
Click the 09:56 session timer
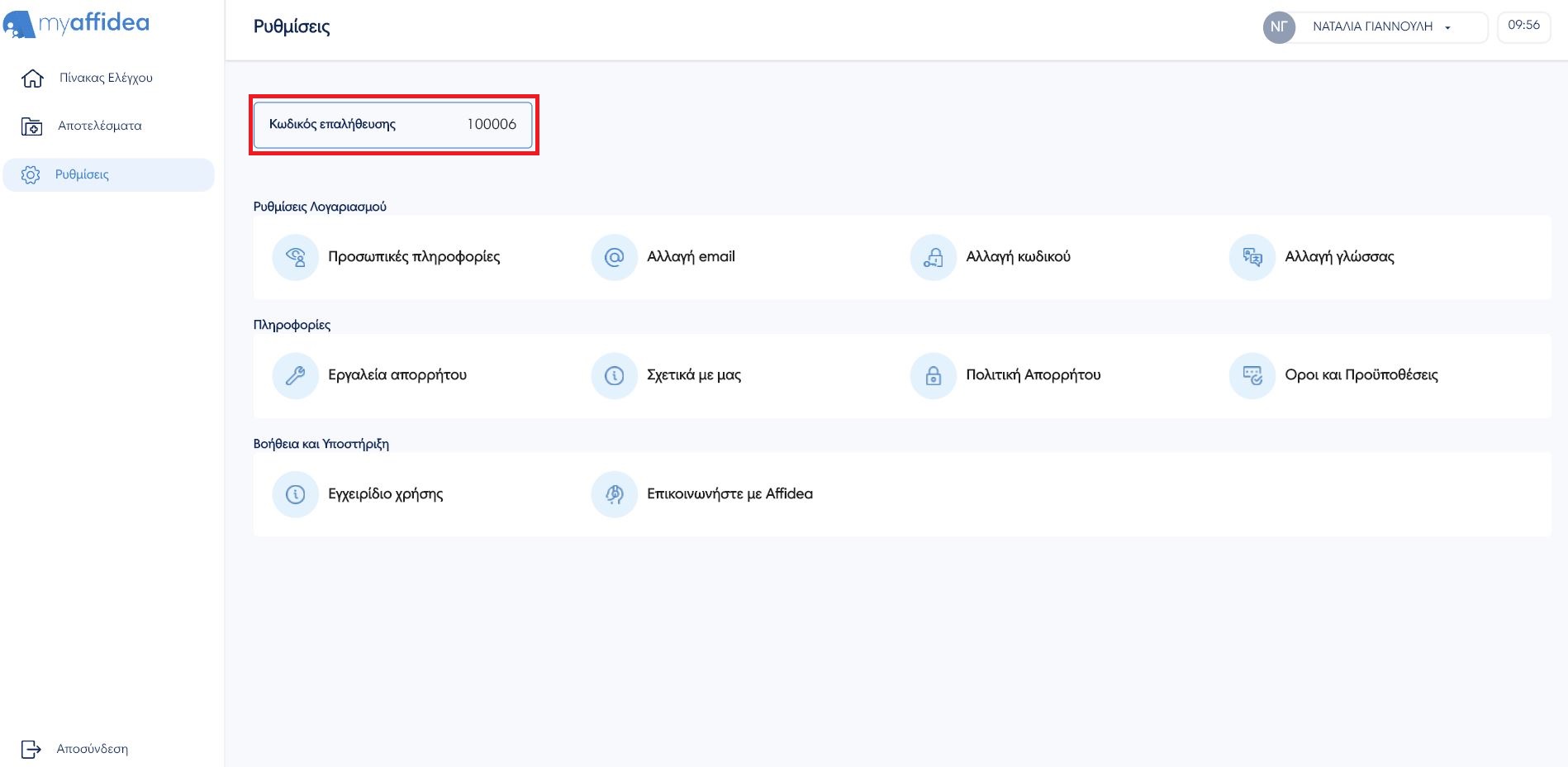[1523, 26]
